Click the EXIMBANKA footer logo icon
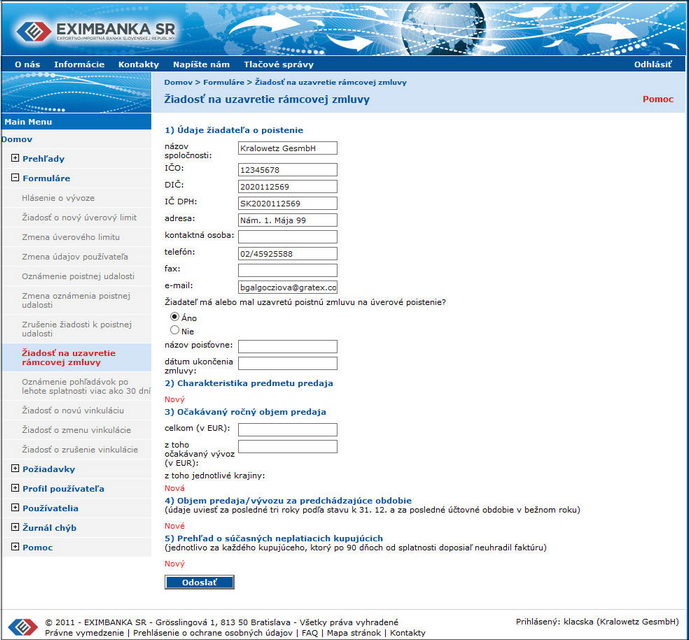The height and width of the screenshot is (640, 689). [22, 627]
